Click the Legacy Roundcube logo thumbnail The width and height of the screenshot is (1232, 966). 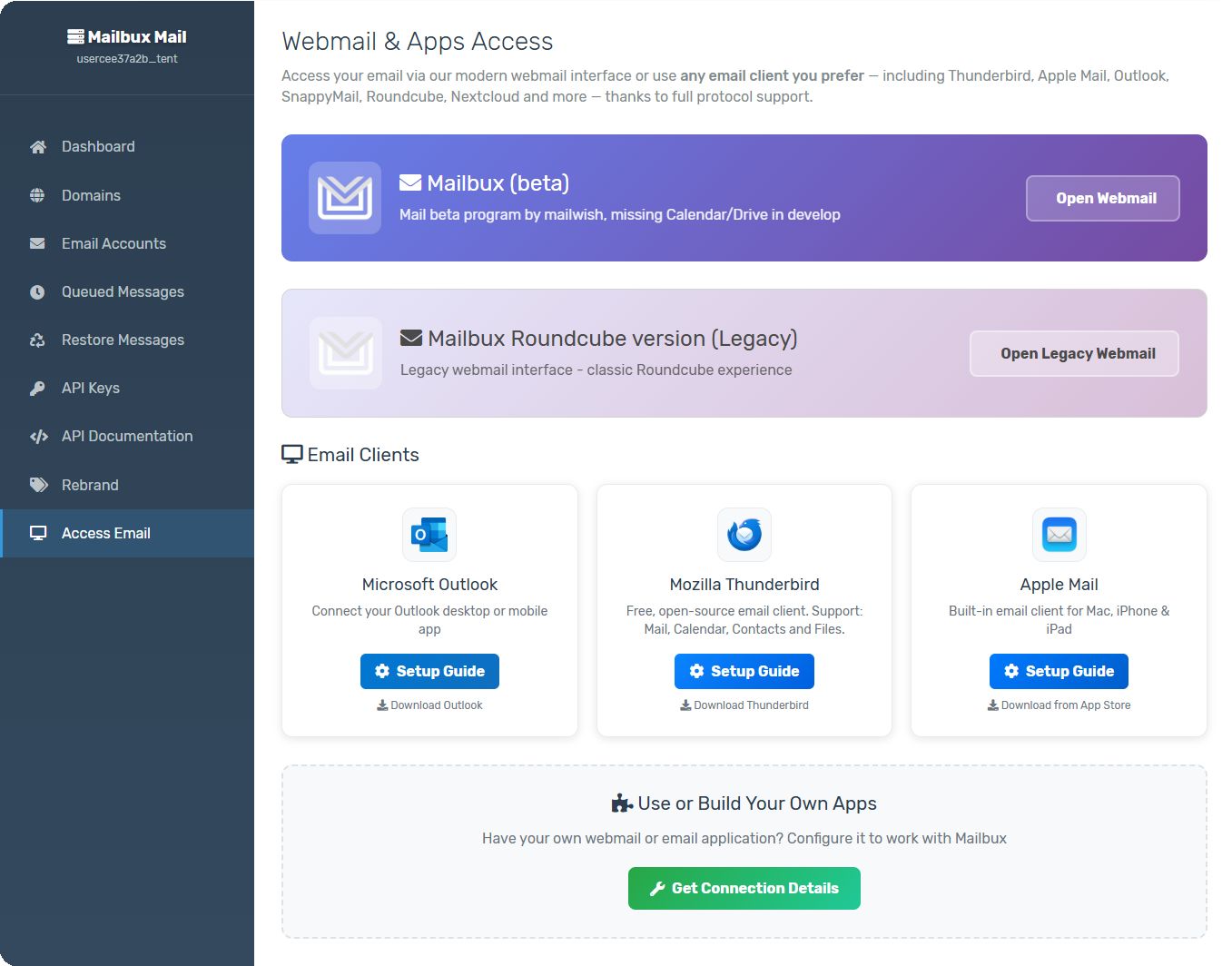click(x=346, y=353)
